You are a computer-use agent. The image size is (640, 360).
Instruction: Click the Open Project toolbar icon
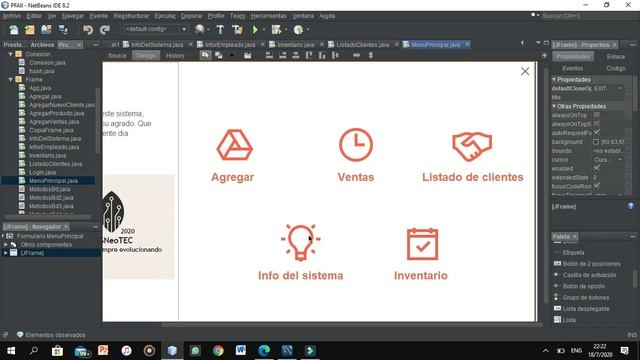click(46, 30)
